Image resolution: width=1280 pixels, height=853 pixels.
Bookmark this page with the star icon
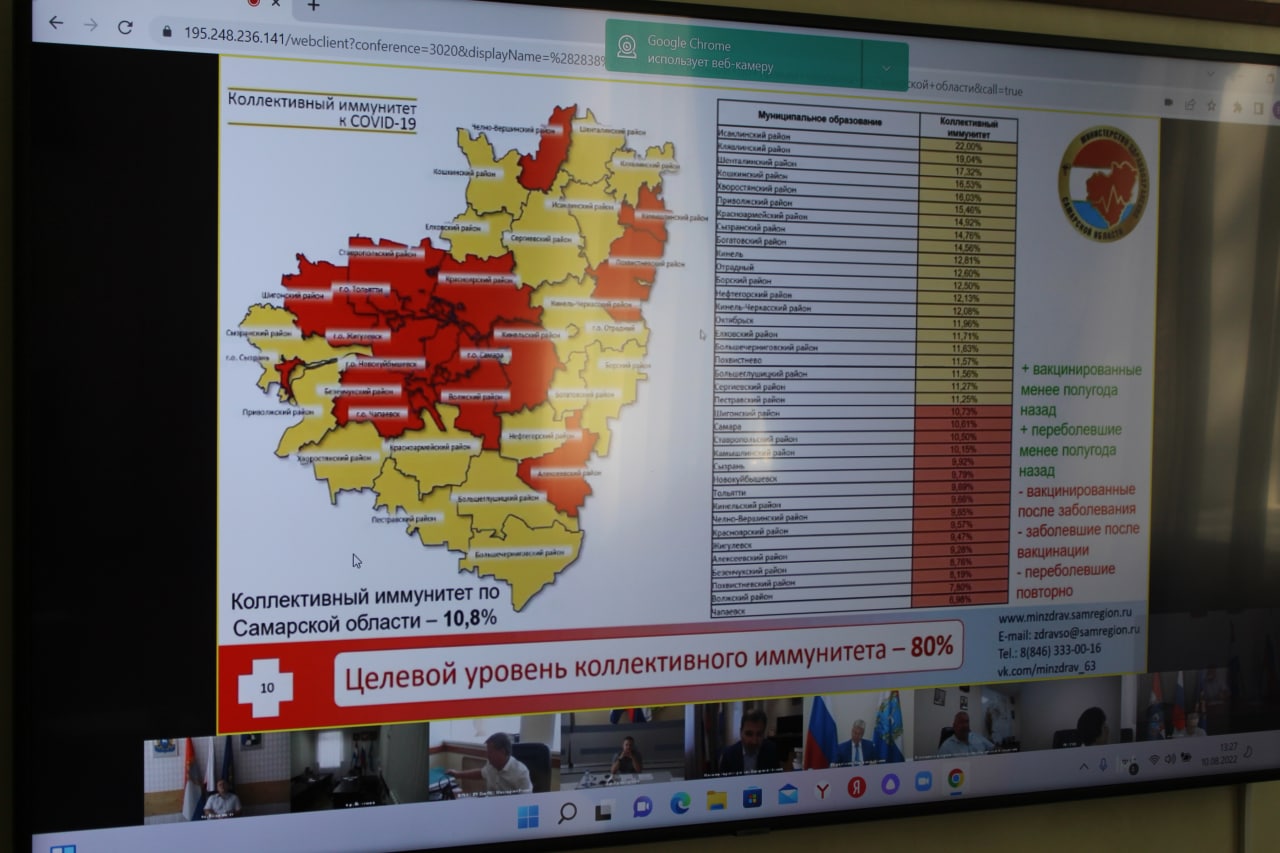tap(1212, 105)
